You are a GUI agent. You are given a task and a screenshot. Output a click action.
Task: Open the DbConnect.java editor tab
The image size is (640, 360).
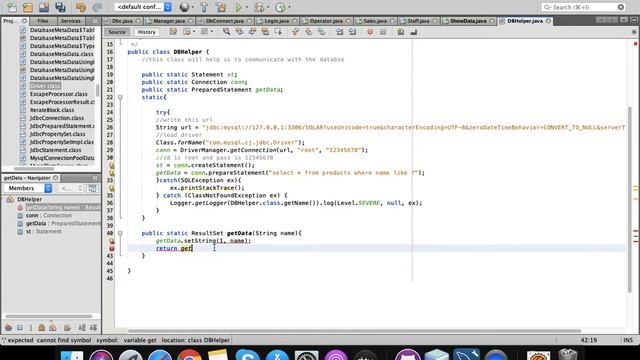[224, 21]
